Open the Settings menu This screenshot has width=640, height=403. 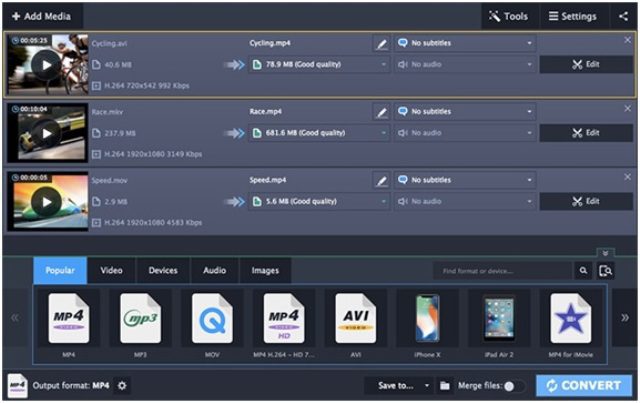point(573,16)
